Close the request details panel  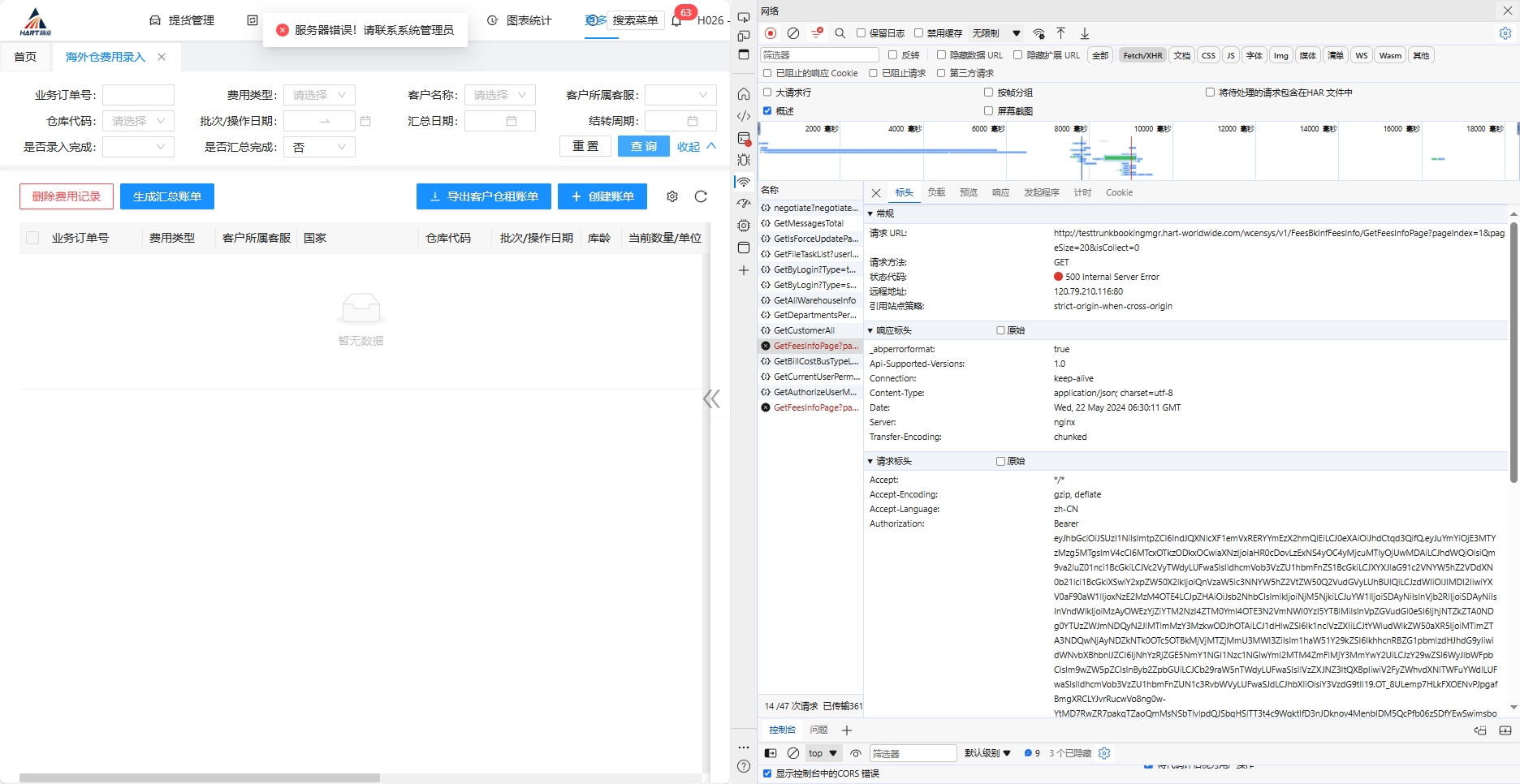click(x=876, y=193)
